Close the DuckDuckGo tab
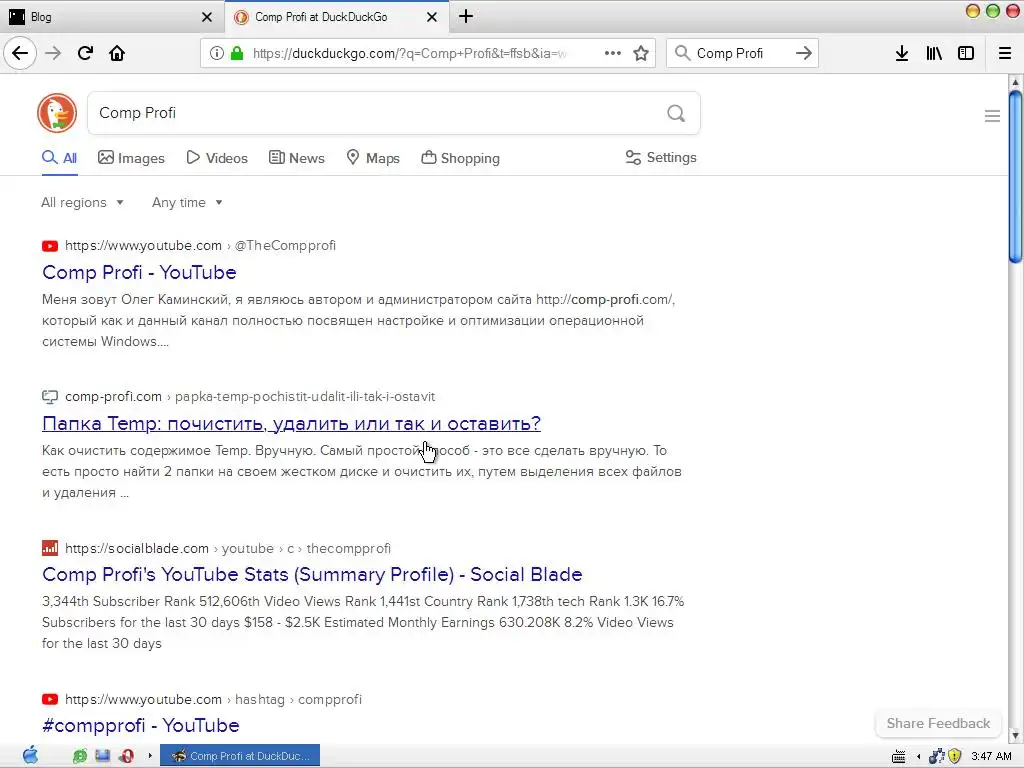The image size is (1024, 768). (432, 17)
